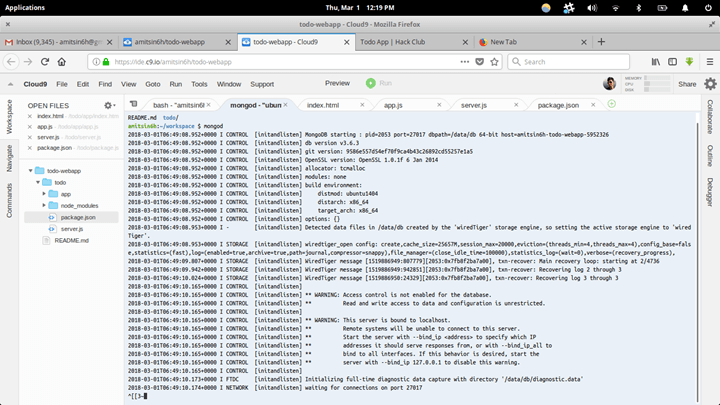Screen dimensions: 720x405
Task: Switch to the server.js editor tab
Action: [x=474, y=105]
